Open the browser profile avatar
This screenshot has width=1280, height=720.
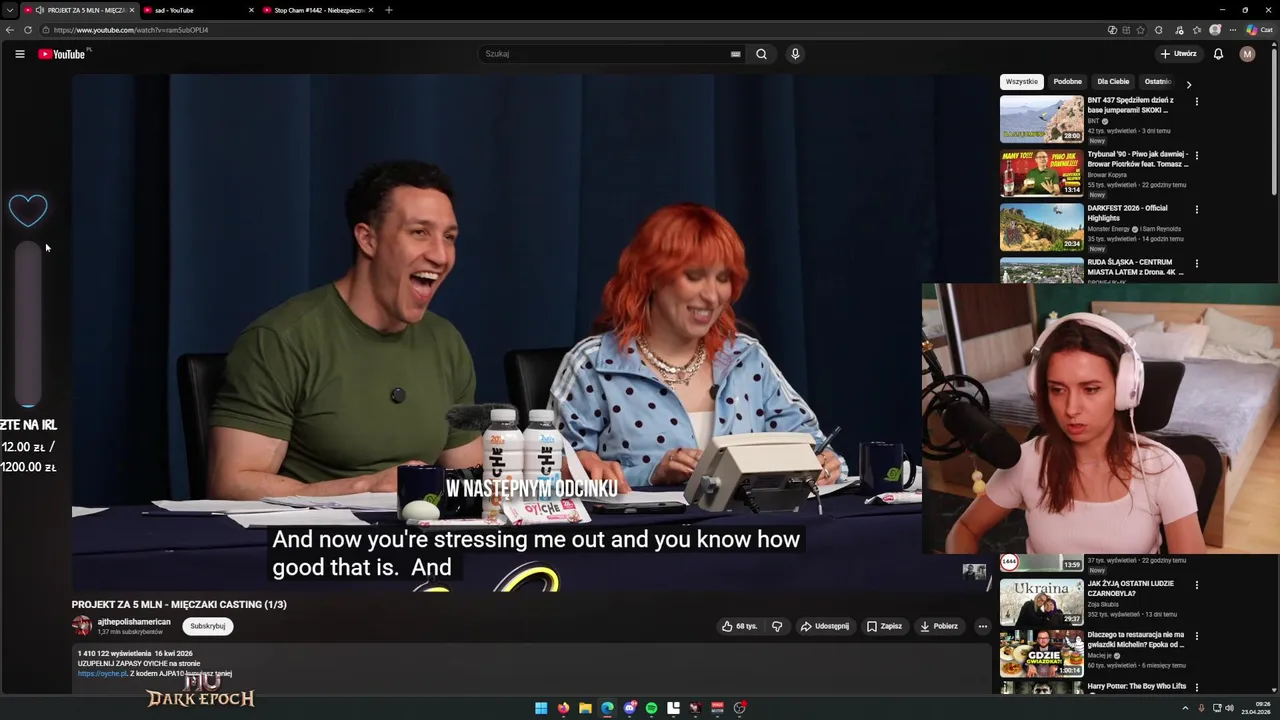(x=1215, y=30)
